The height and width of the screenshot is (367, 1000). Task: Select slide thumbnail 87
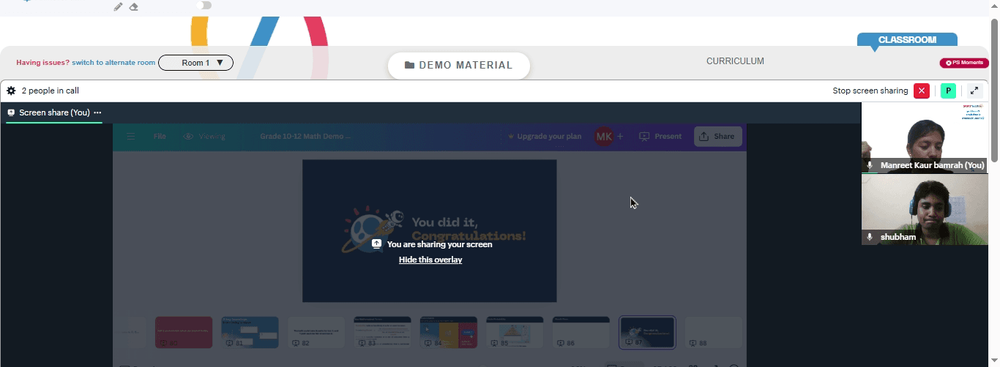point(647,333)
